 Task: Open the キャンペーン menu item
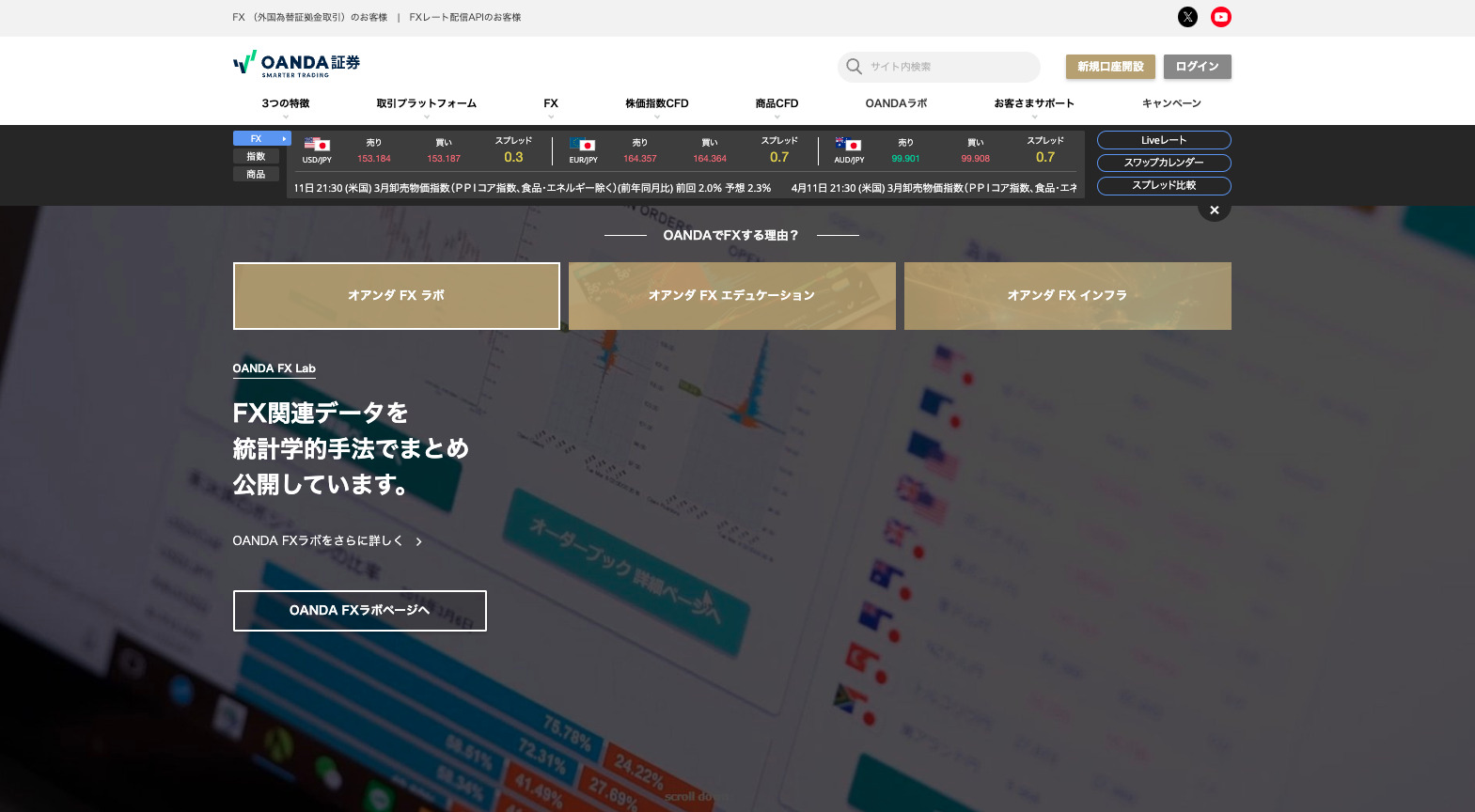coord(1170,103)
